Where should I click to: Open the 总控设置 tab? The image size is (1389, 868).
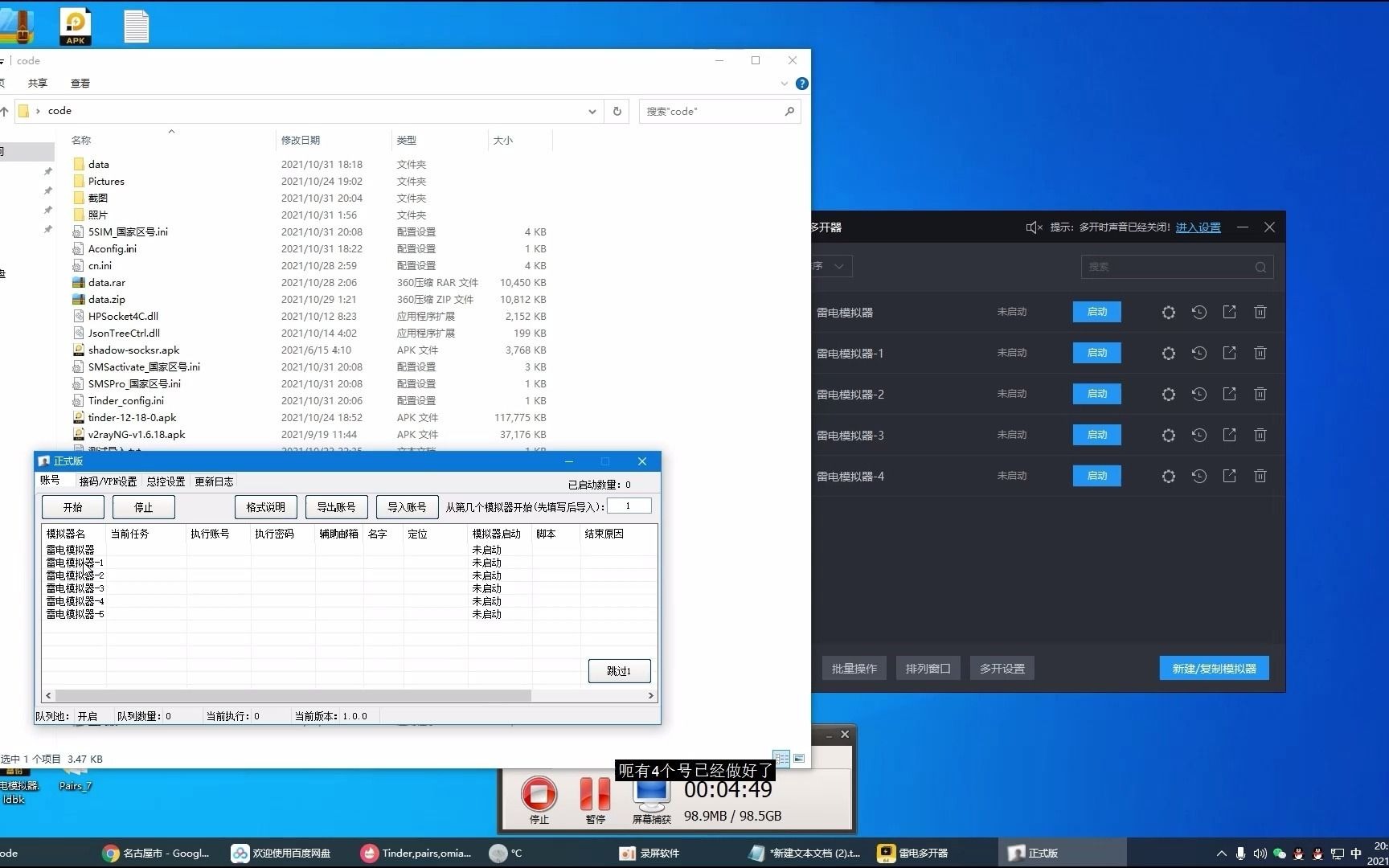(x=166, y=481)
